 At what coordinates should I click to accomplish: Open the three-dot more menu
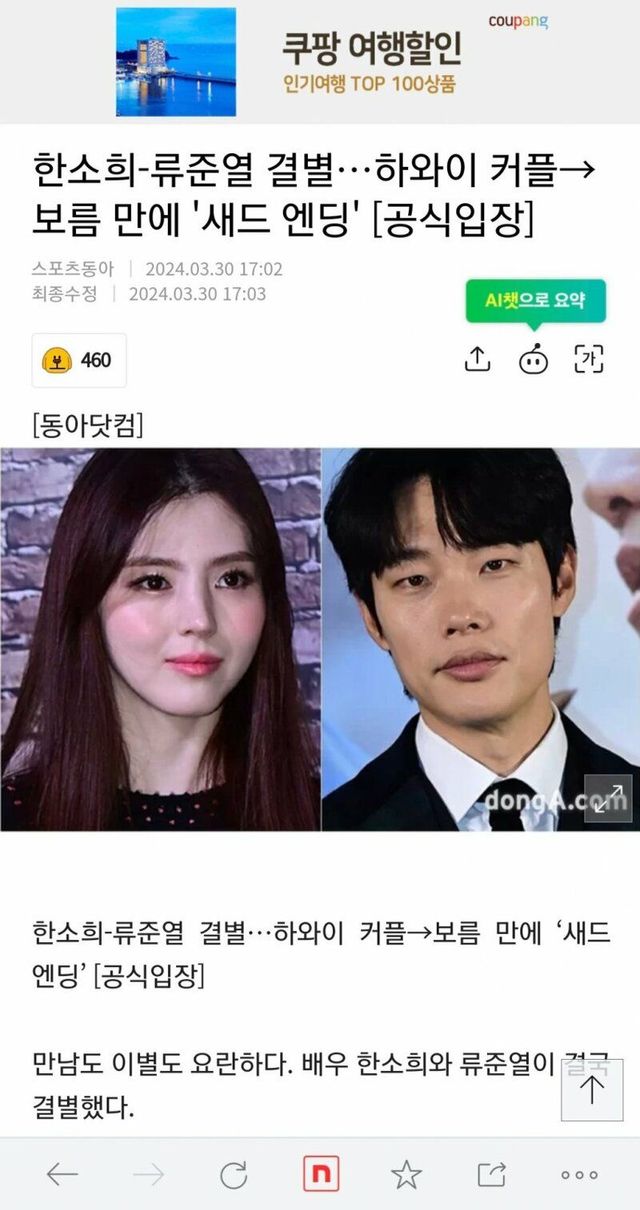tap(579, 1175)
